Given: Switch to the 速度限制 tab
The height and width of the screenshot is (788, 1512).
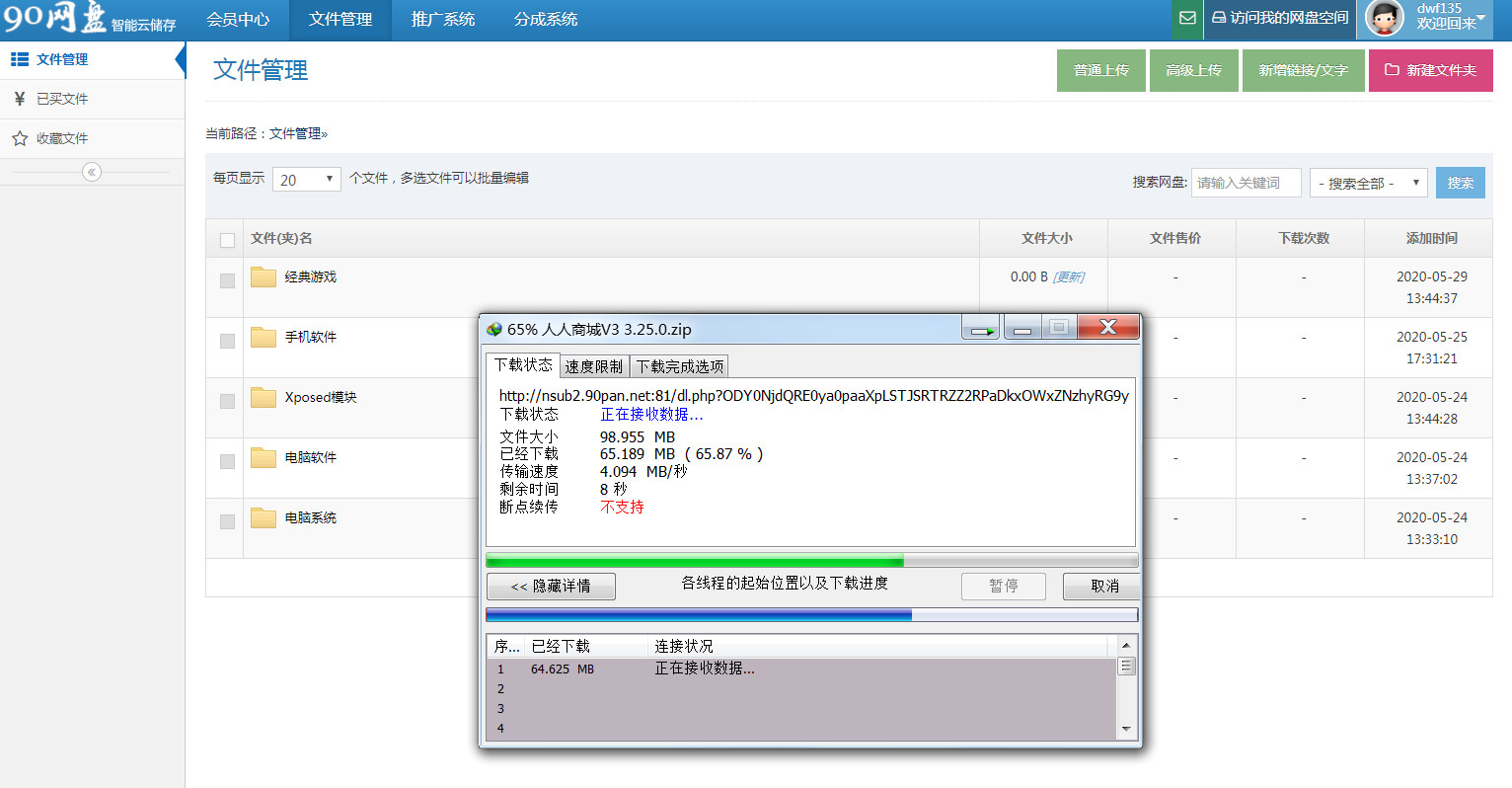Looking at the screenshot, I should (x=594, y=366).
